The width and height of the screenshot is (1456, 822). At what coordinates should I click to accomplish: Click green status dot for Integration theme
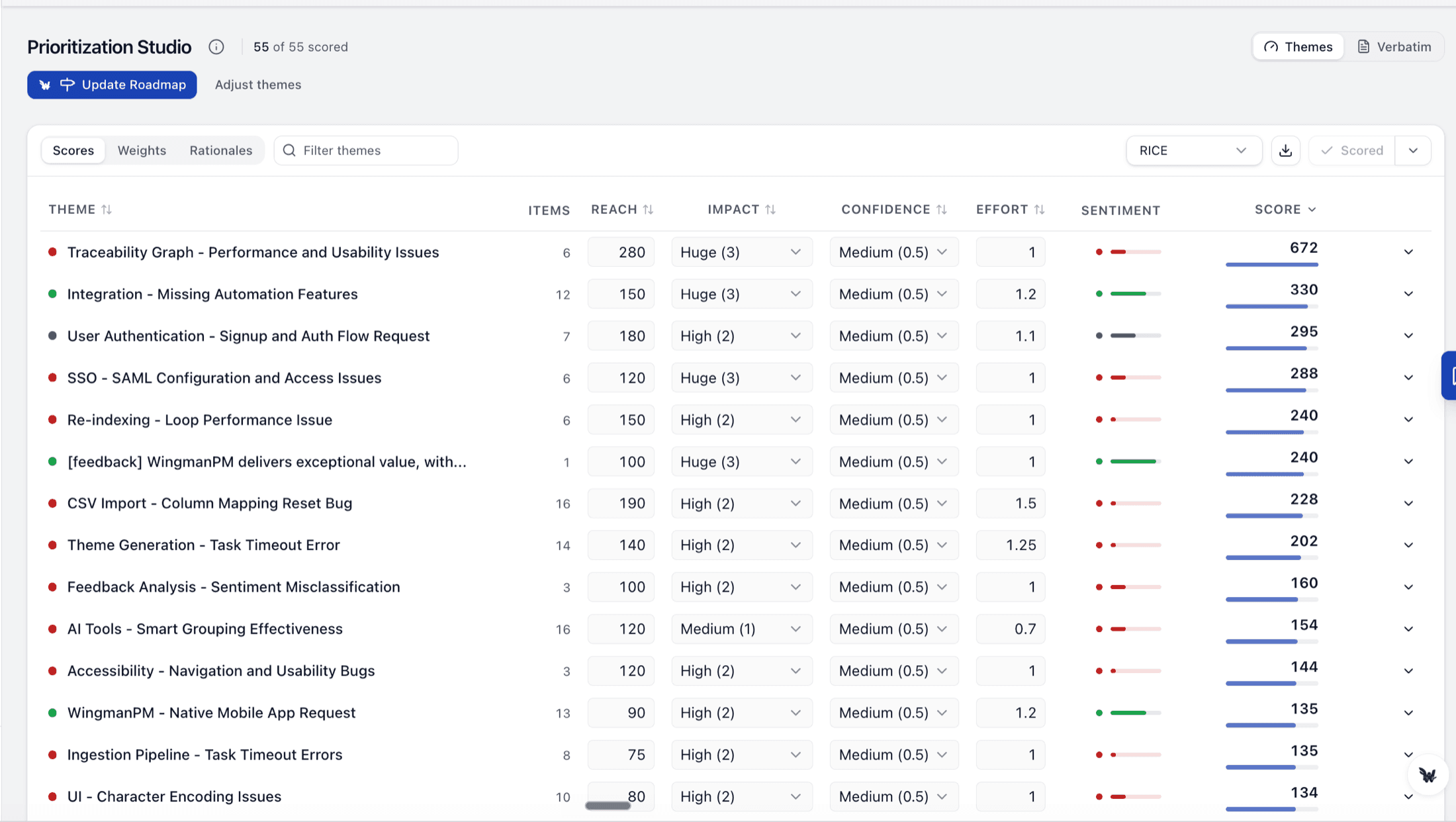(x=52, y=294)
